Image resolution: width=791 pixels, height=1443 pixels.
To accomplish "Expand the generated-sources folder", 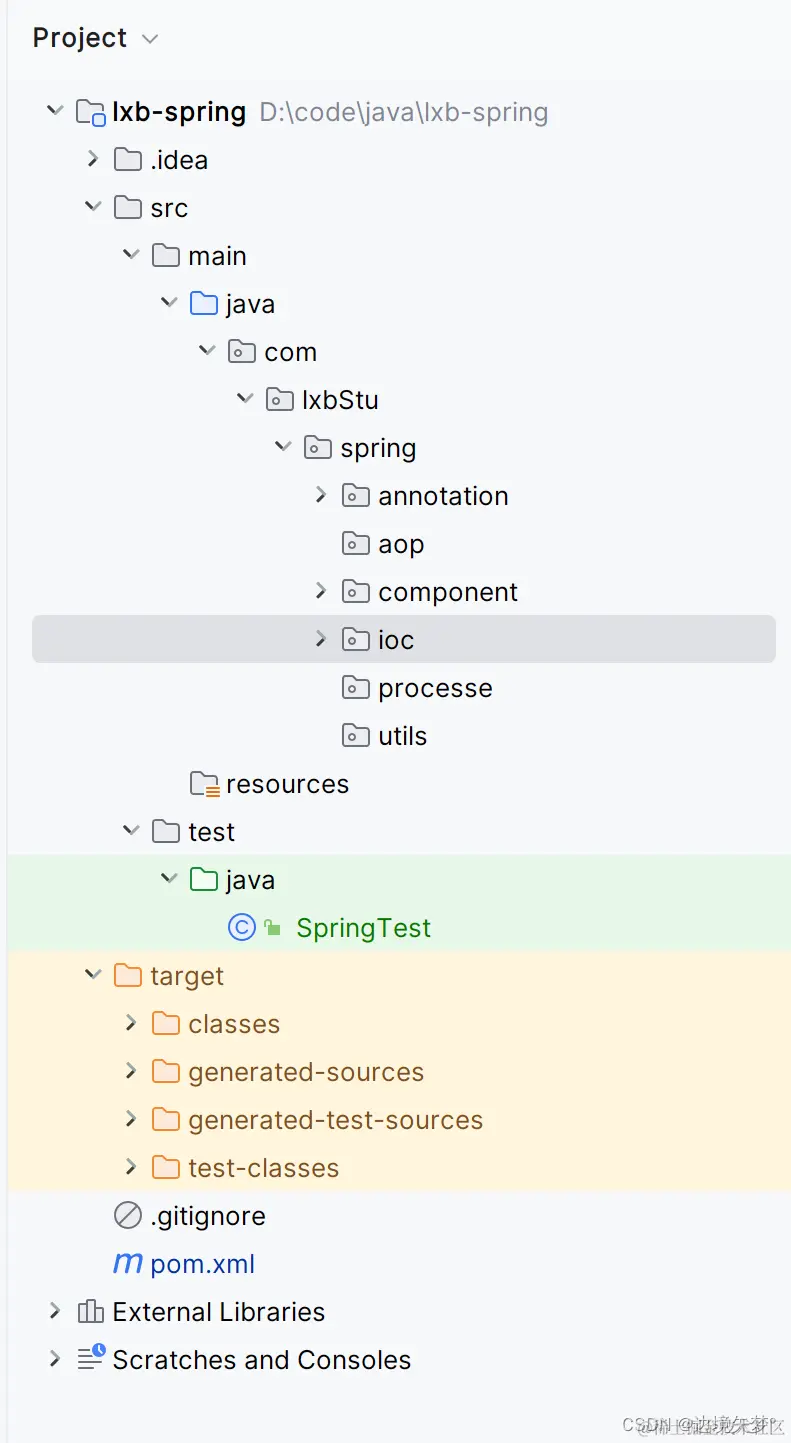I will click(131, 1072).
